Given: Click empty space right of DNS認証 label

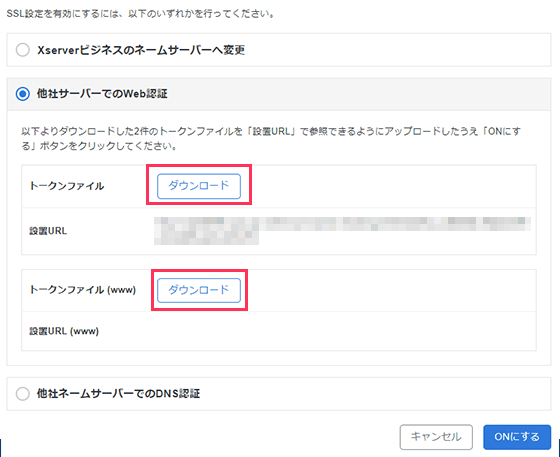Looking at the screenshot, I should click(375, 394).
